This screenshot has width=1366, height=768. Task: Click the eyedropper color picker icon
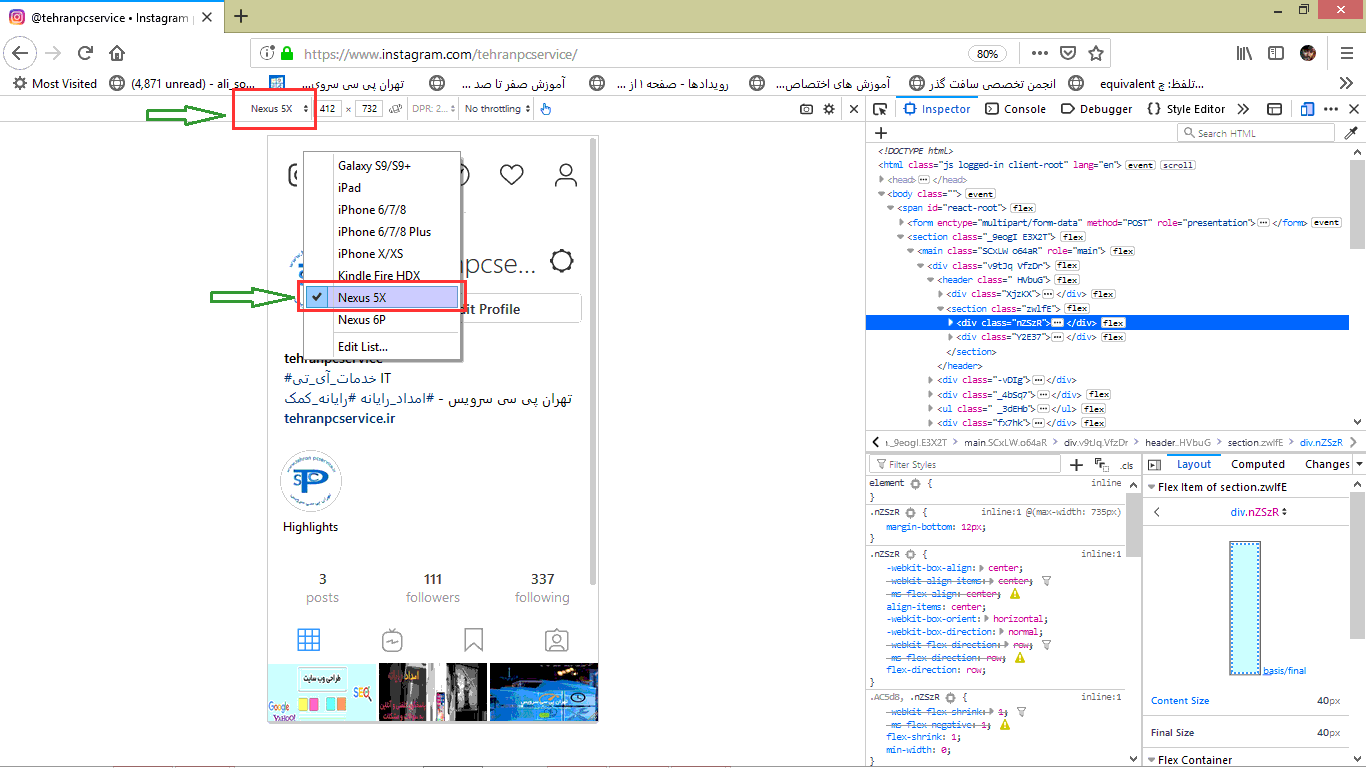(x=1351, y=133)
